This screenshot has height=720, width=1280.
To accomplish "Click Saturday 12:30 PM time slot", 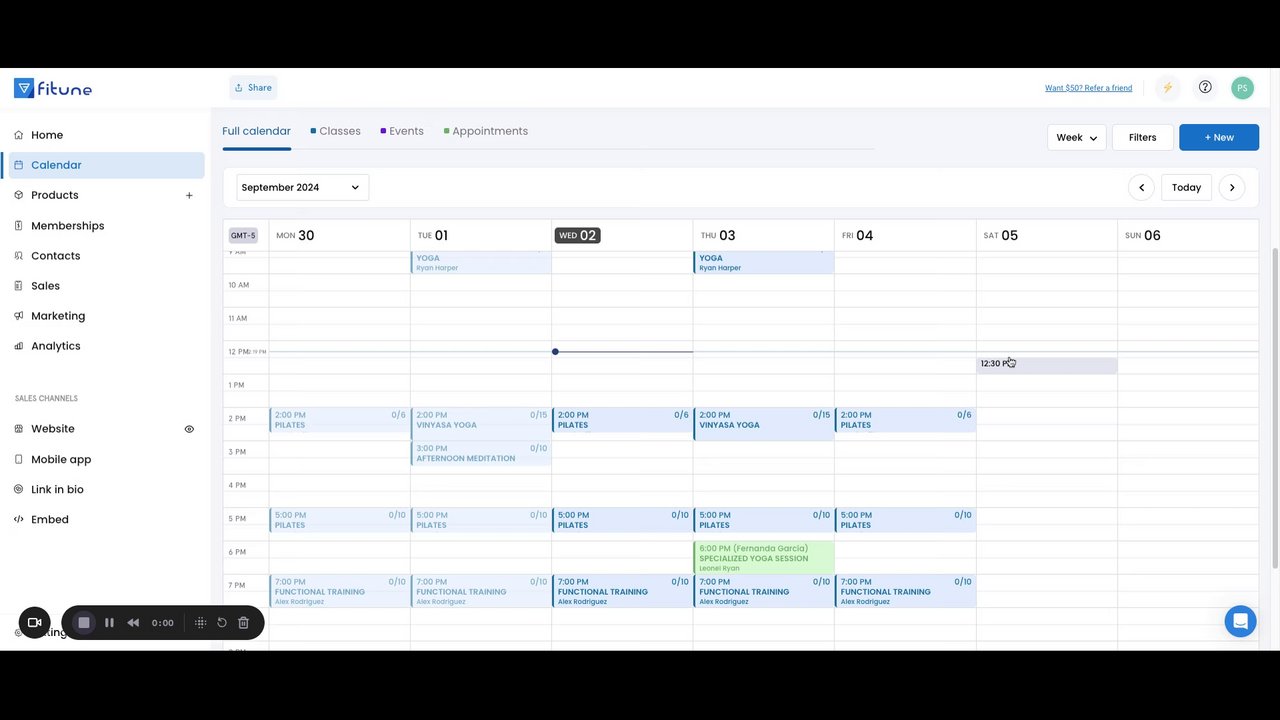I will [x=1047, y=365].
